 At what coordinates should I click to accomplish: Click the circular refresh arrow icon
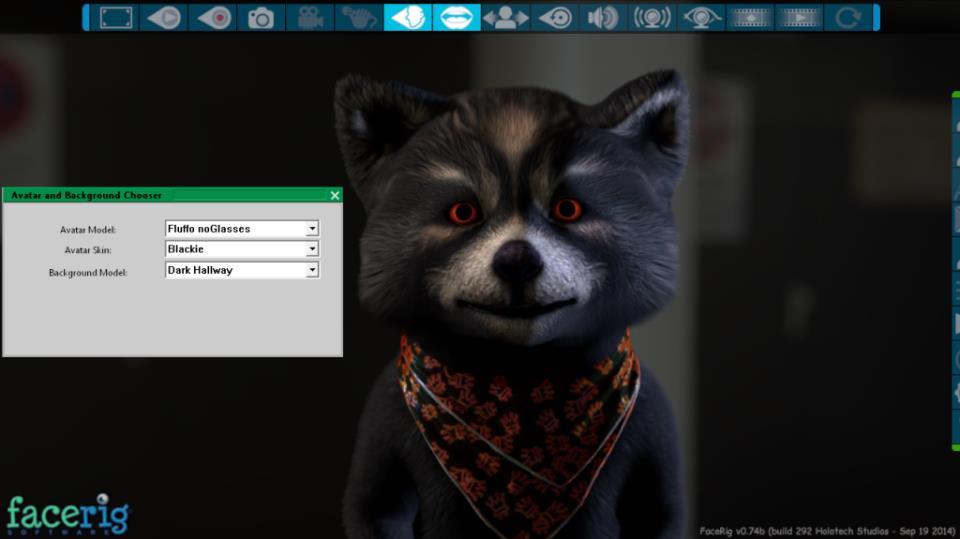pos(847,17)
